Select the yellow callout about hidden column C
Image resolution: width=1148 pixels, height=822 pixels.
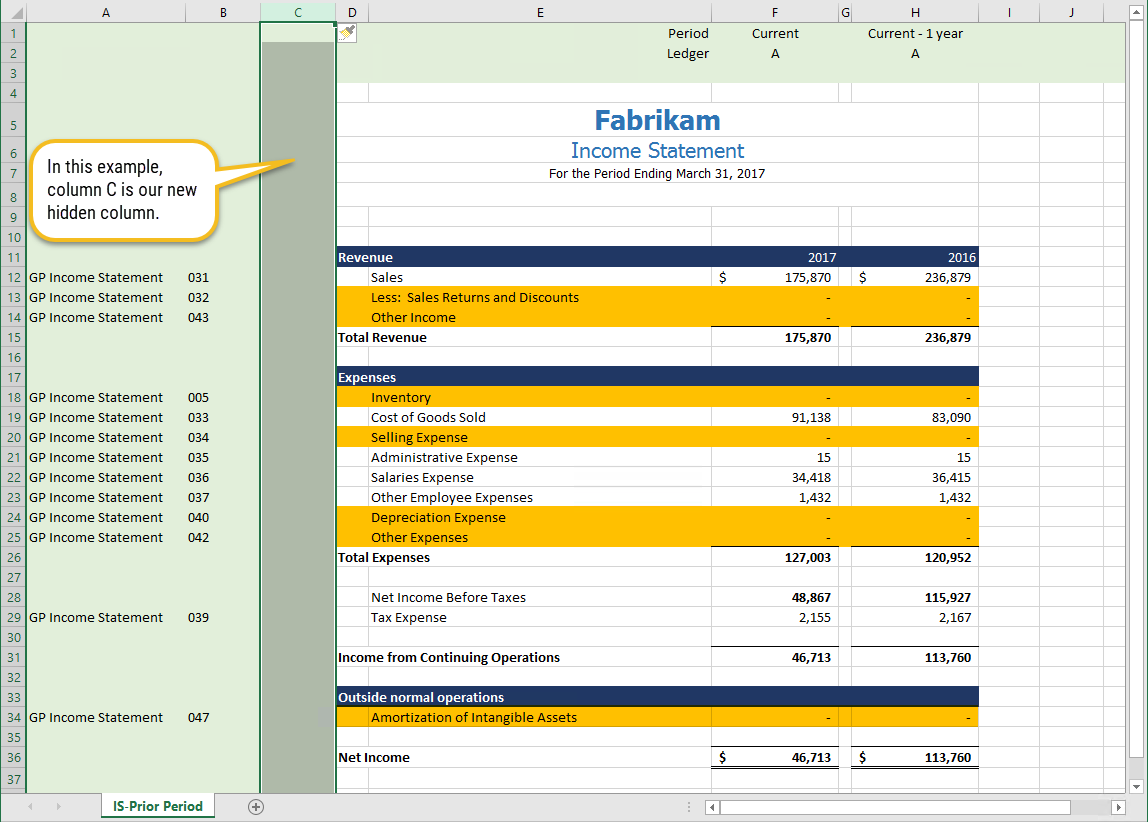(x=124, y=190)
